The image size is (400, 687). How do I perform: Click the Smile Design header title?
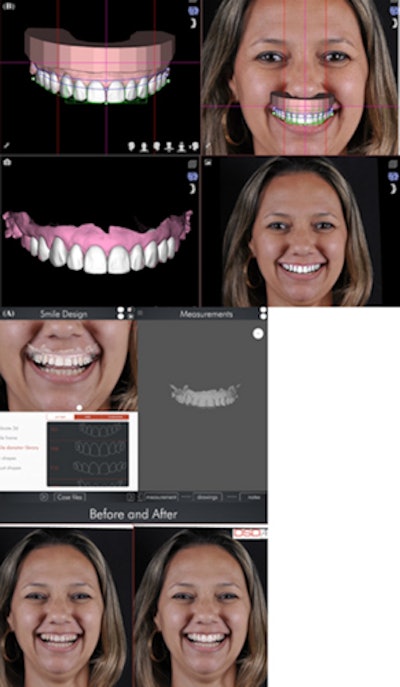click(x=64, y=314)
